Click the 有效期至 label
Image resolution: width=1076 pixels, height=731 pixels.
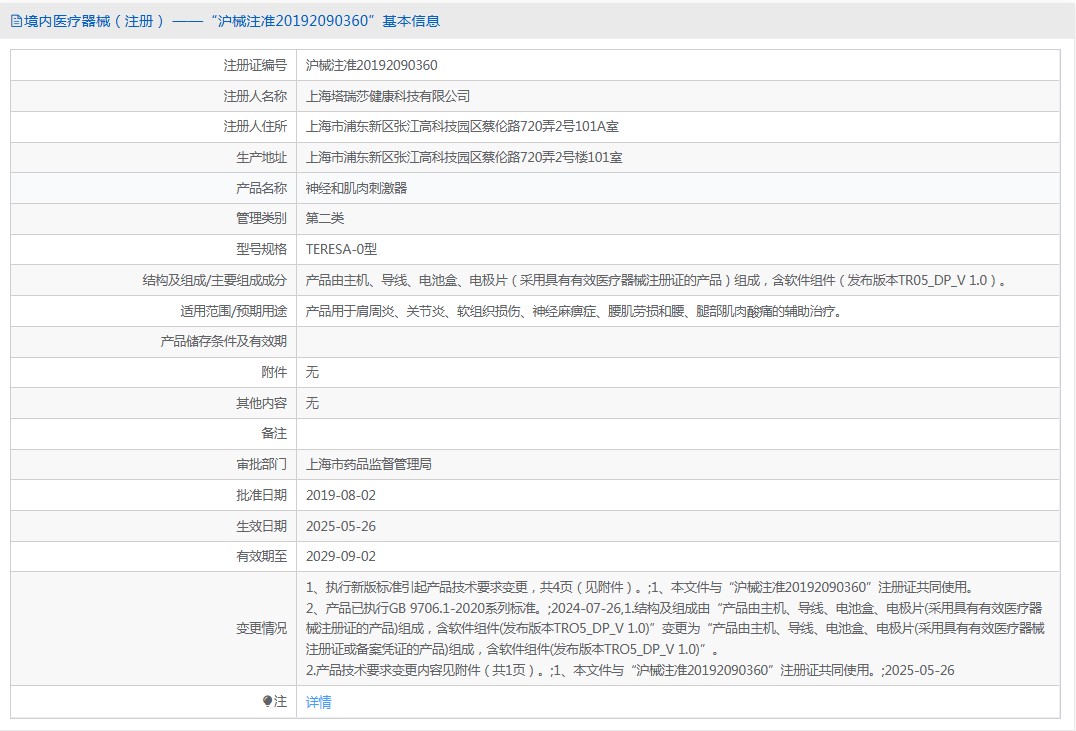pos(261,556)
